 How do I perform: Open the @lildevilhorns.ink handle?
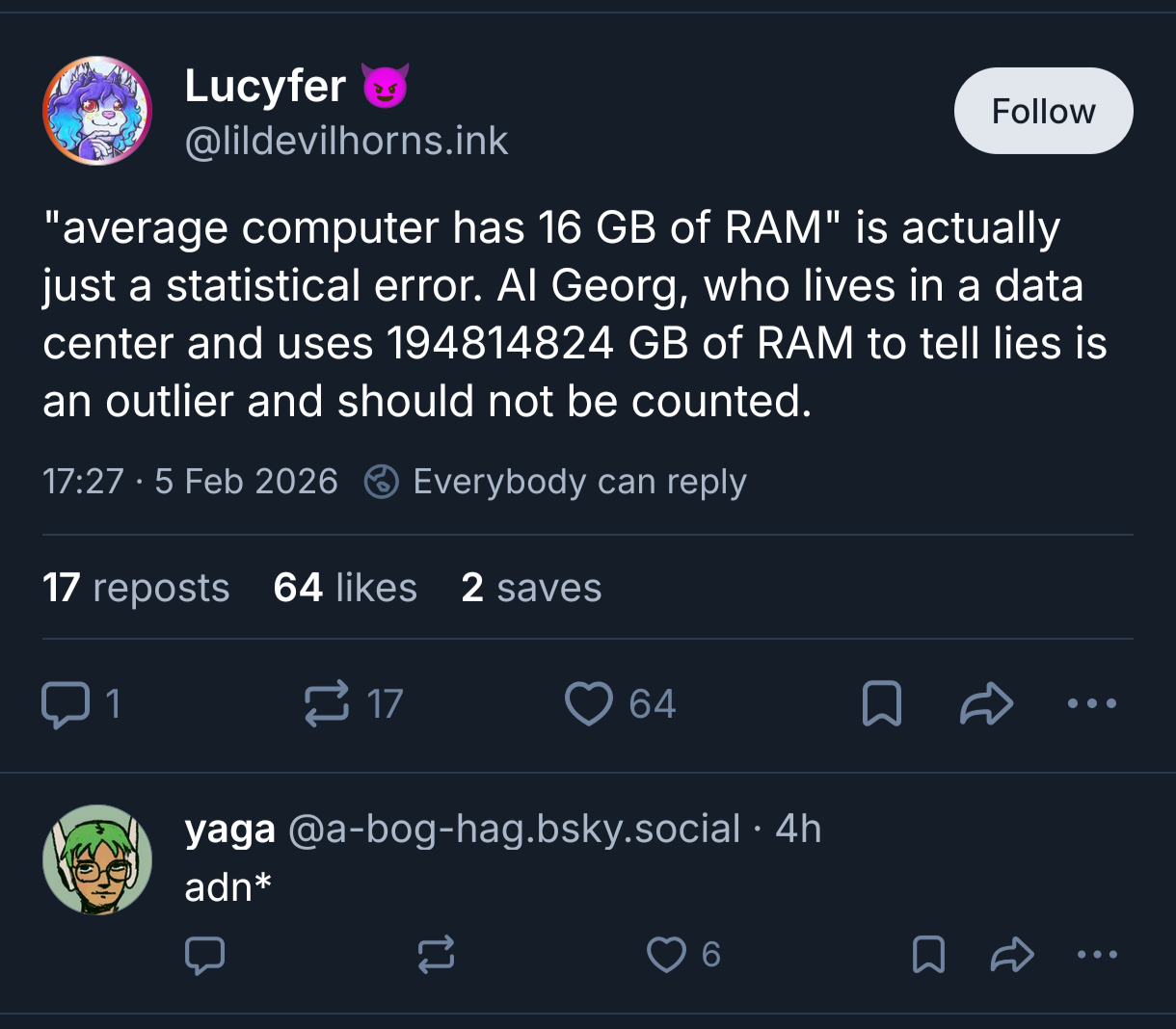coord(346,142)
